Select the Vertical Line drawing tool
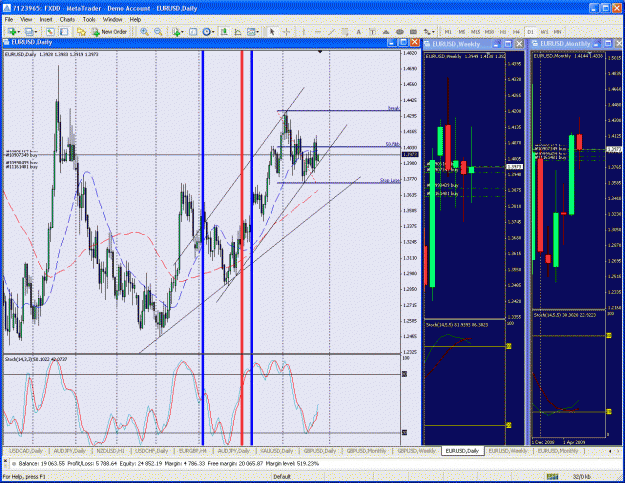 point(304,32)
